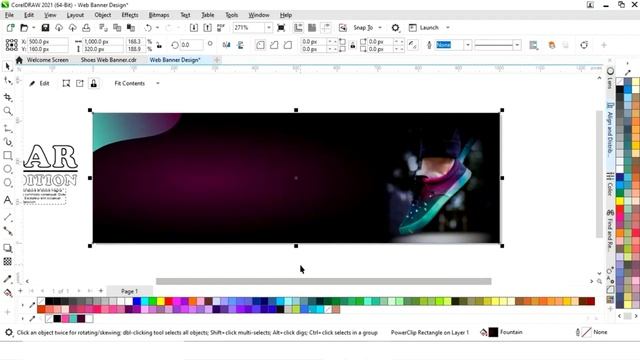Select the Shape tool in toolbox
The width and height of the screenshot is (640, 360).
tap(8, 81)
